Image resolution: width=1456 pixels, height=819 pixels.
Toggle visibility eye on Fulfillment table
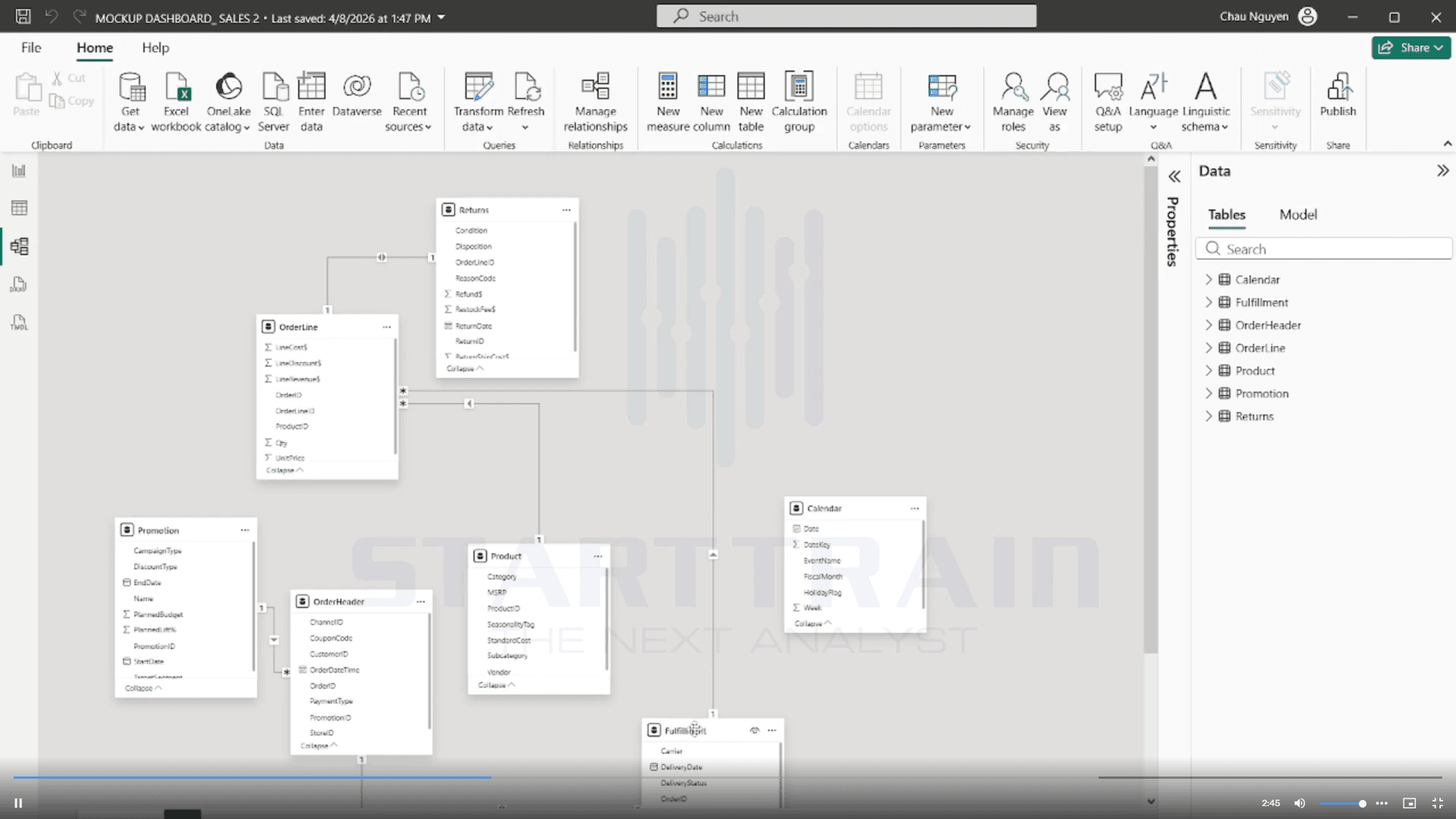(x=754, y=730)
